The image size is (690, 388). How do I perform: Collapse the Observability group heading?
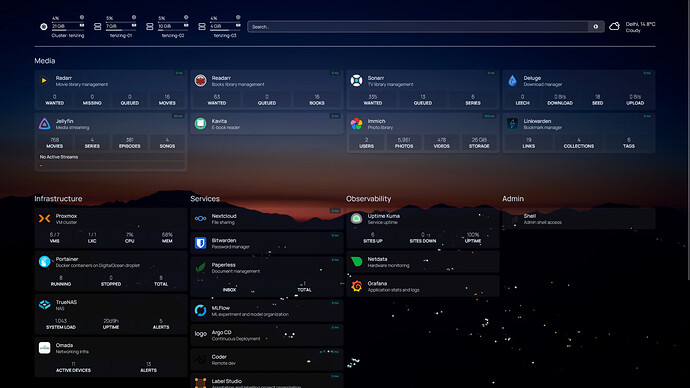(x=368, y=199)
